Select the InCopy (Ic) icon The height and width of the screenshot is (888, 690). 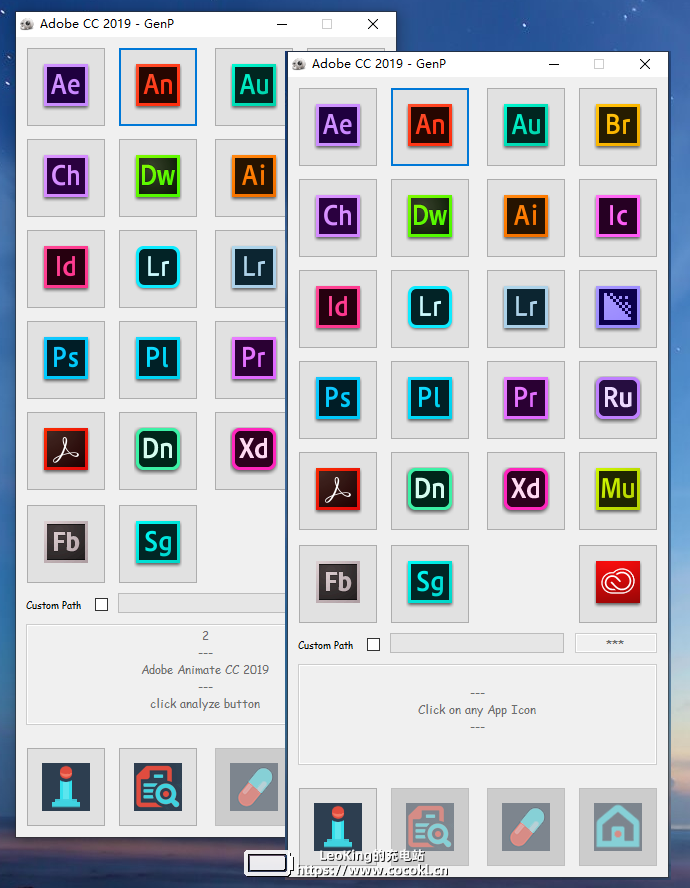617,217
